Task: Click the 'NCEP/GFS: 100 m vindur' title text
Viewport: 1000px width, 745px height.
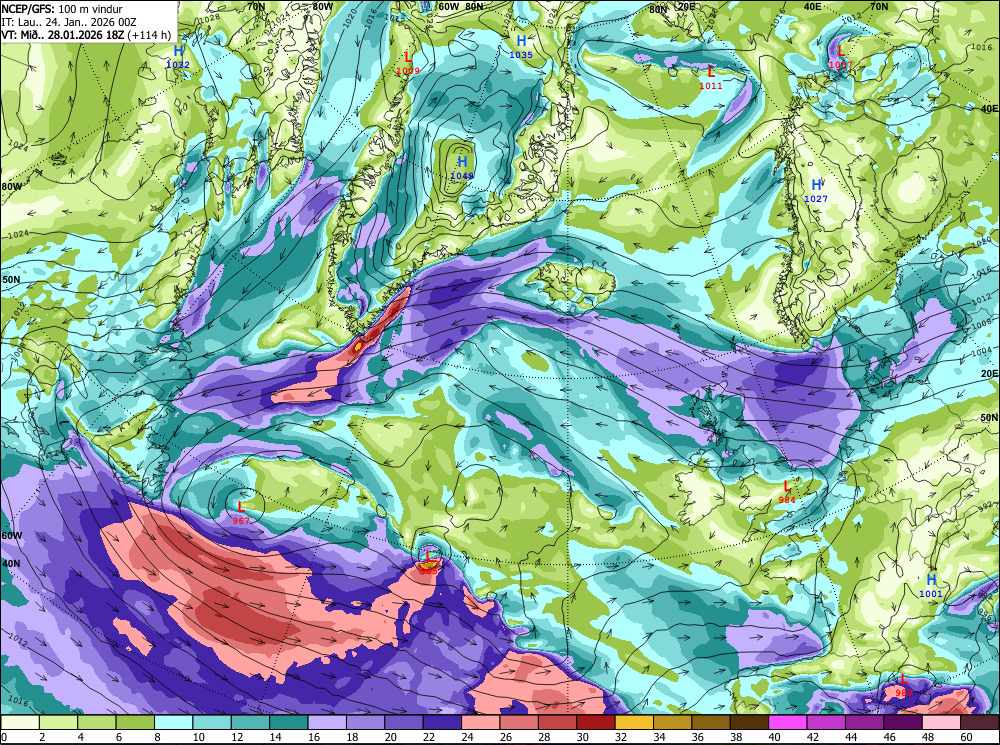Action: pos(62,9)
